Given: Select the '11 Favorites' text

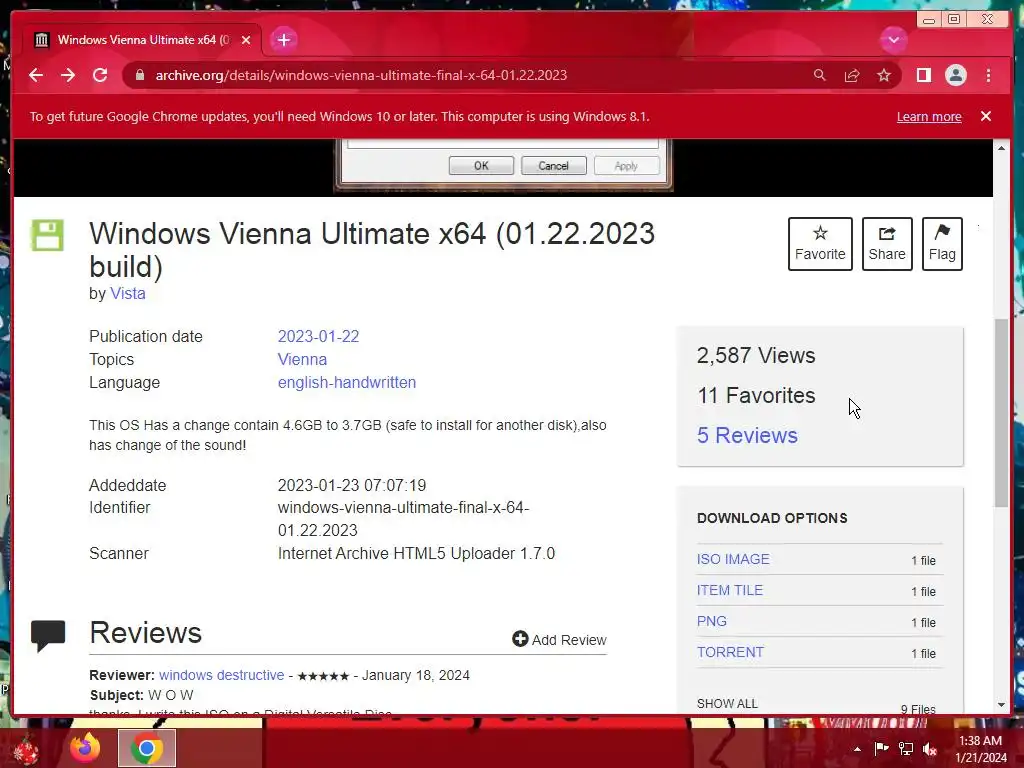Looking at the screenshot, I should coord(756,395).
